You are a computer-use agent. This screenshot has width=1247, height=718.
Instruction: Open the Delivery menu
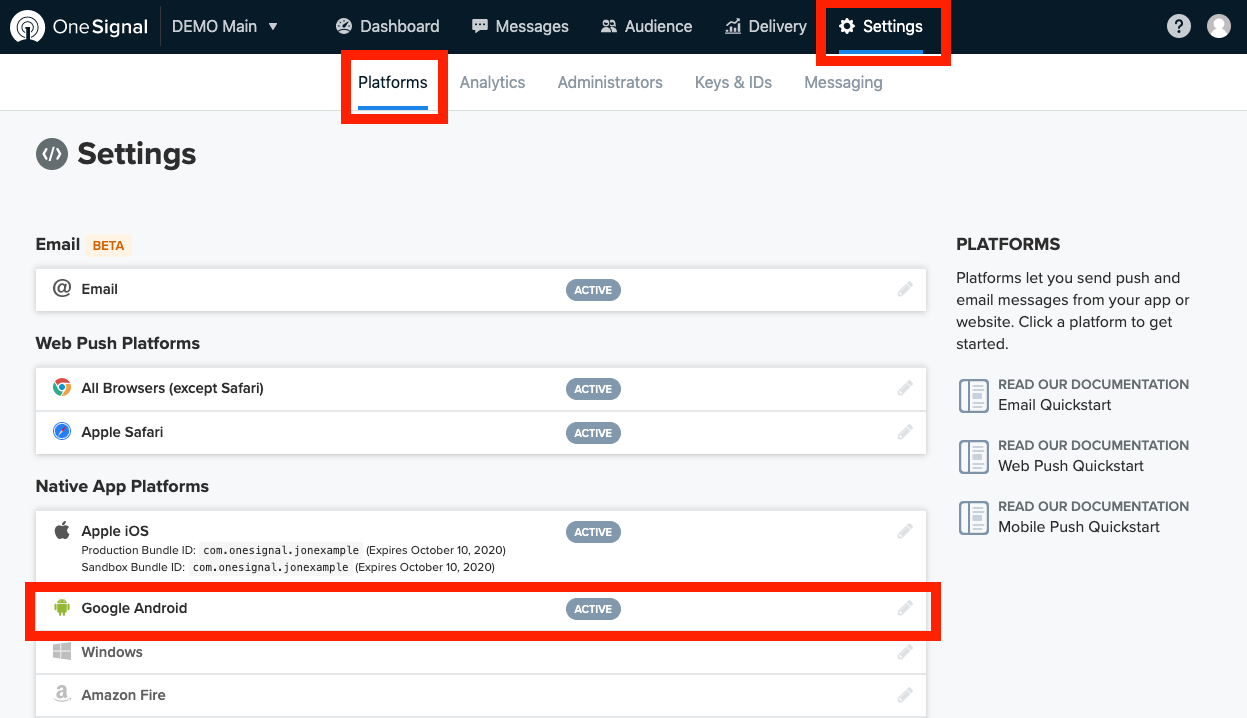[x=766, y=27]
